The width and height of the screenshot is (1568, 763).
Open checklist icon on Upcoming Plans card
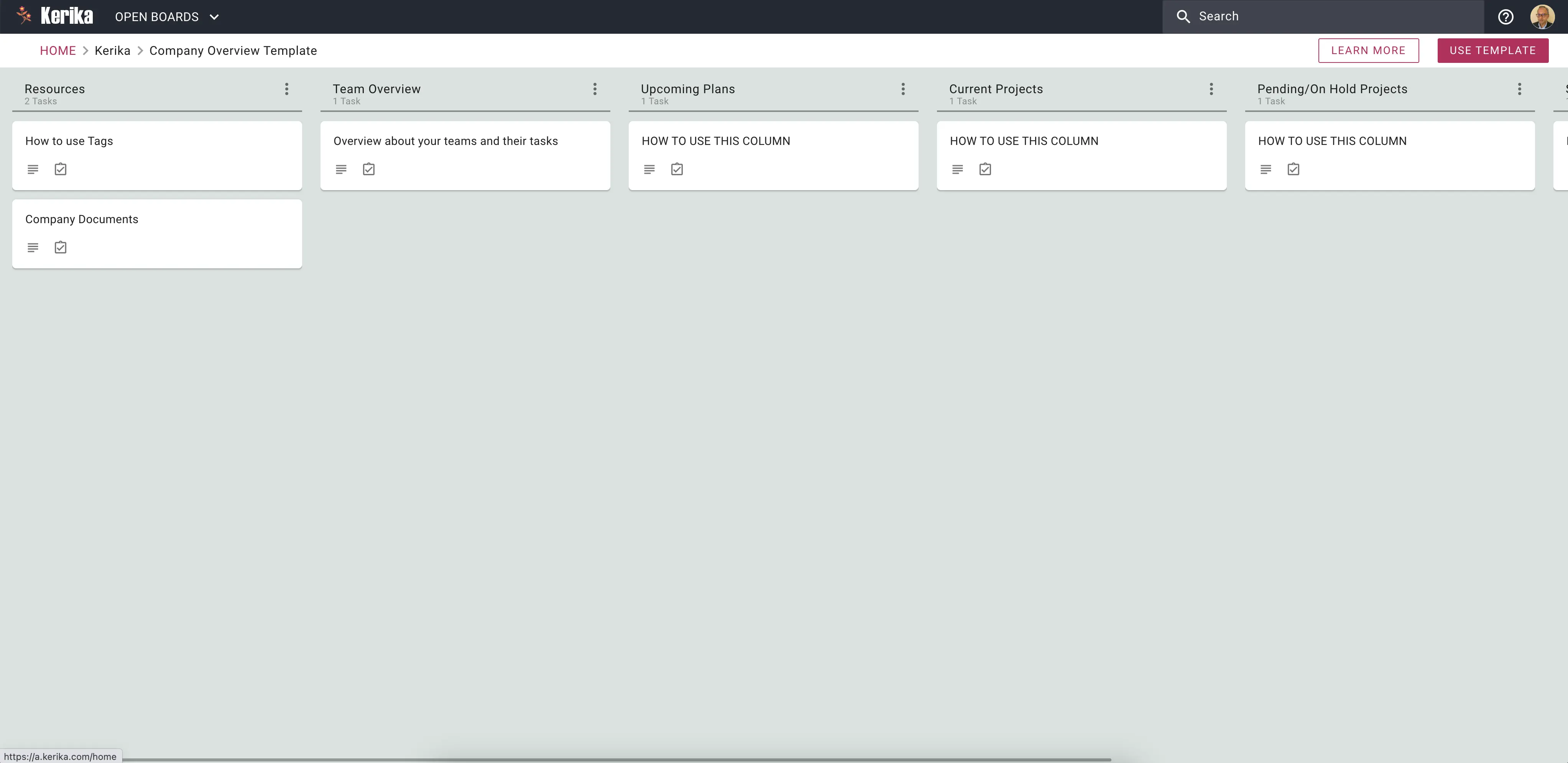coord(677,169)
